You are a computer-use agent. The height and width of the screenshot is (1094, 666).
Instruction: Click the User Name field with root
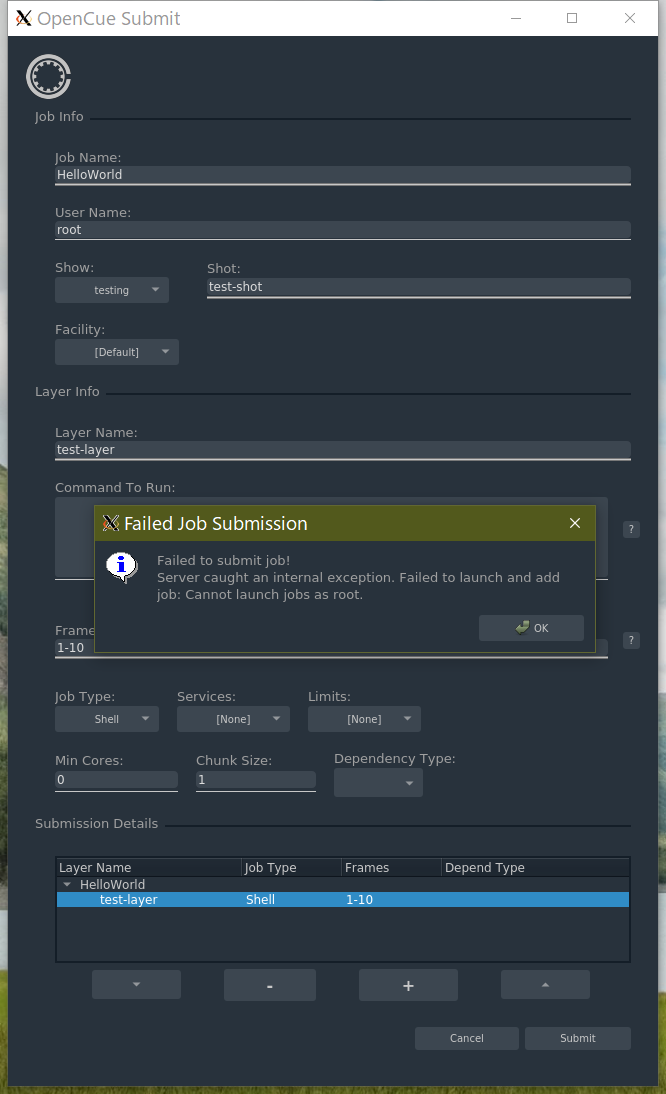coord(342,230)
